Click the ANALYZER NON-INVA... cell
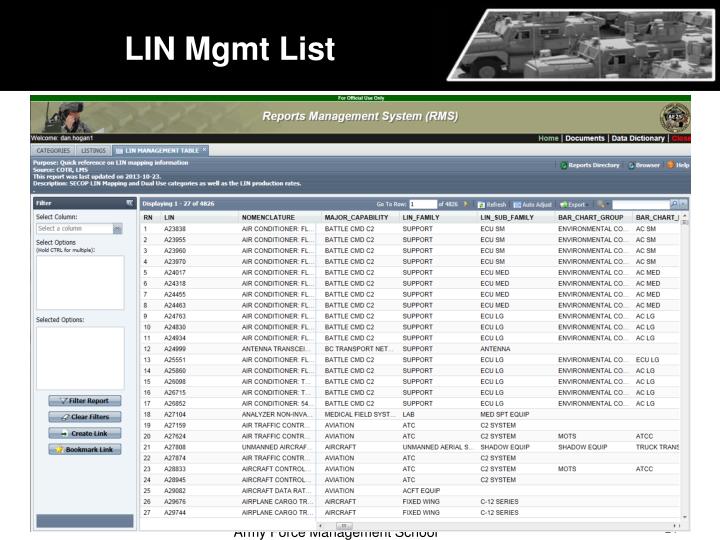 tap(277, 415)
